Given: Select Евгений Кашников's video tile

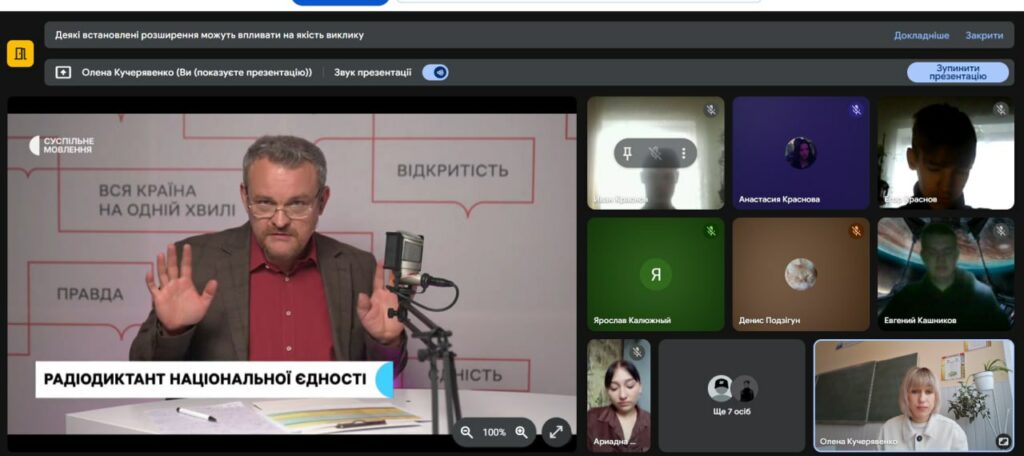Looking at the screenshot, I should click(945, 274).
